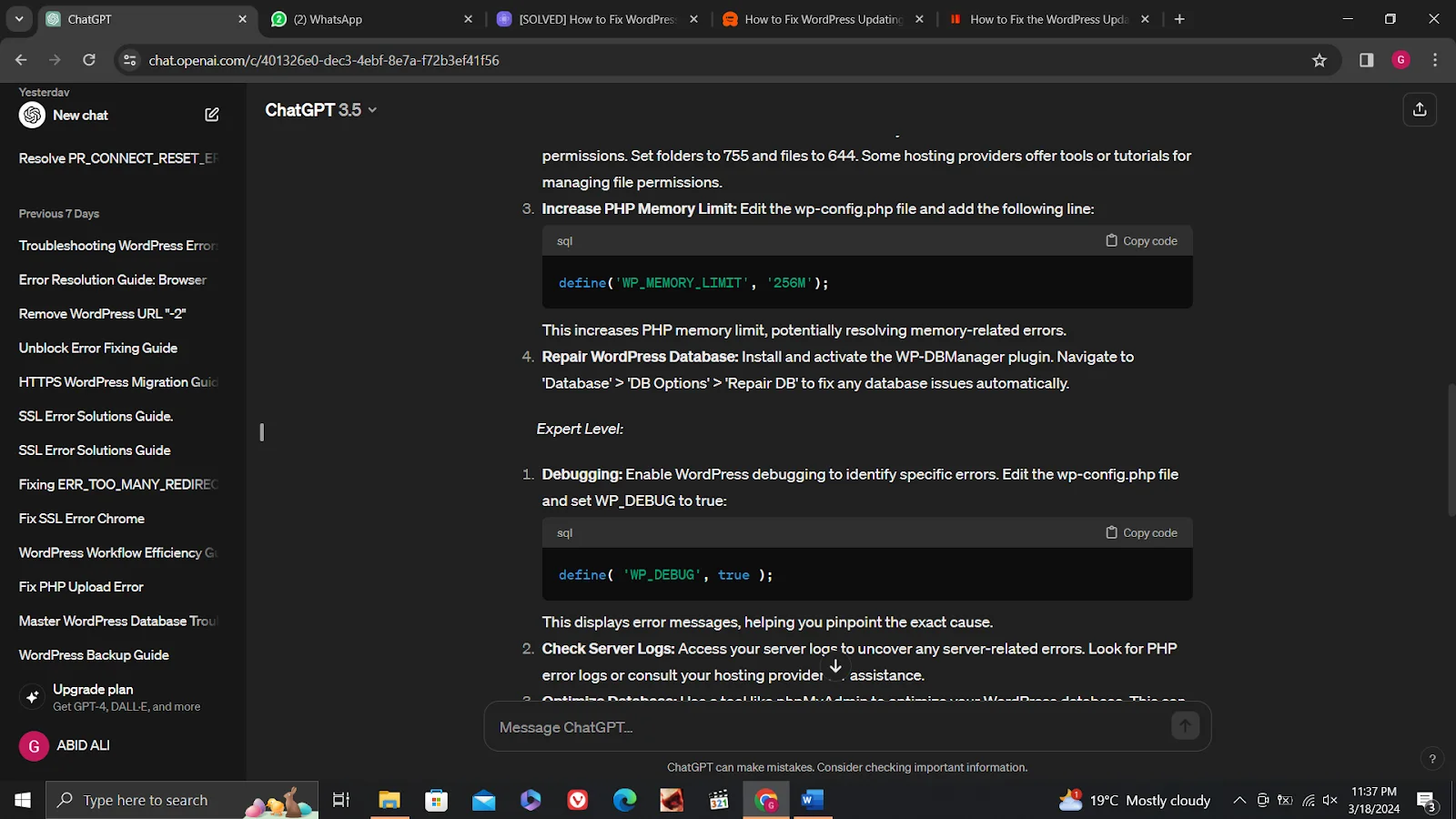Click the Chrome profile avatar G
The image size is (1456, 819).
point(1400,60)
